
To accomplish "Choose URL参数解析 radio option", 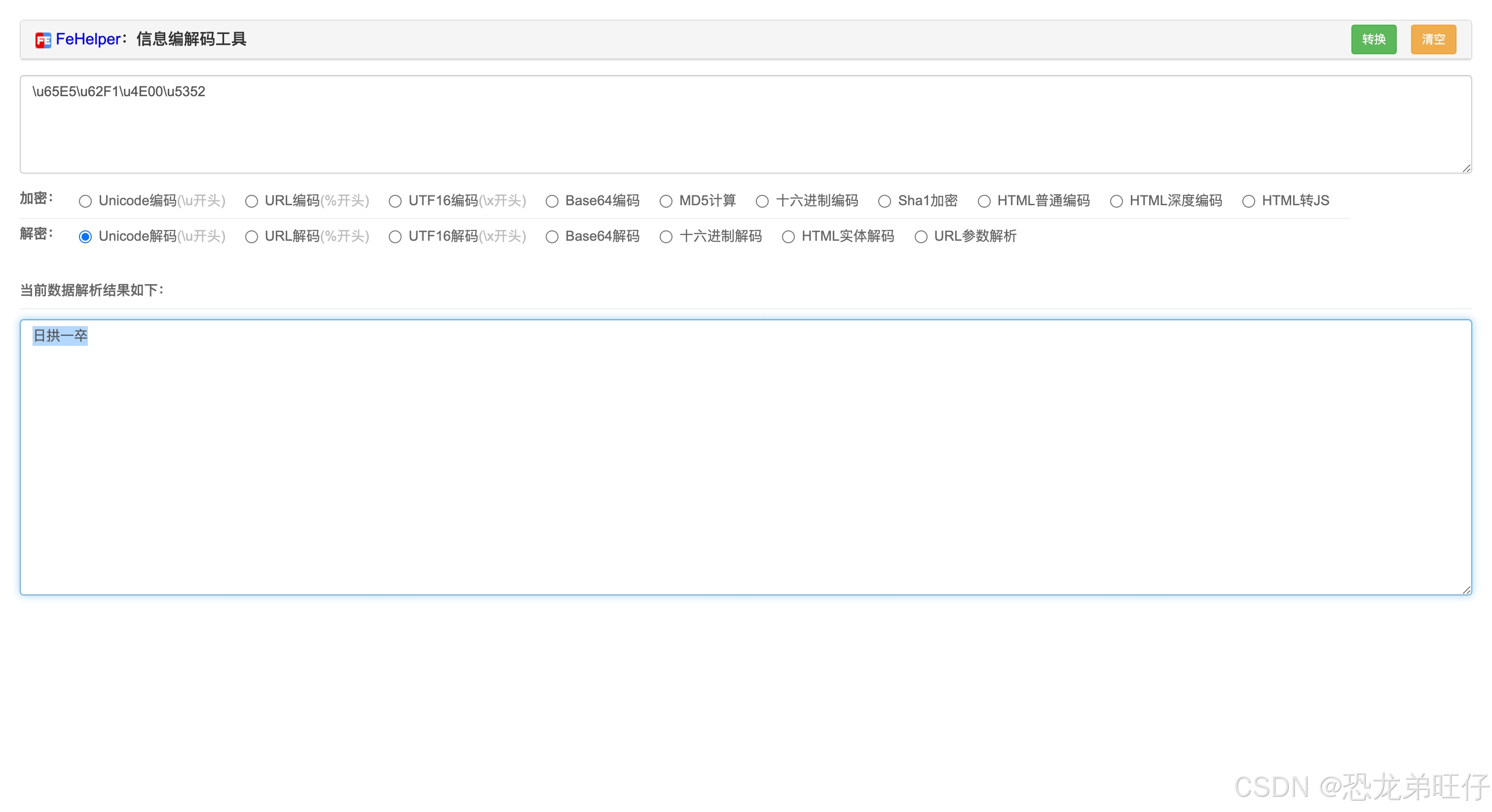I will 921,237.
